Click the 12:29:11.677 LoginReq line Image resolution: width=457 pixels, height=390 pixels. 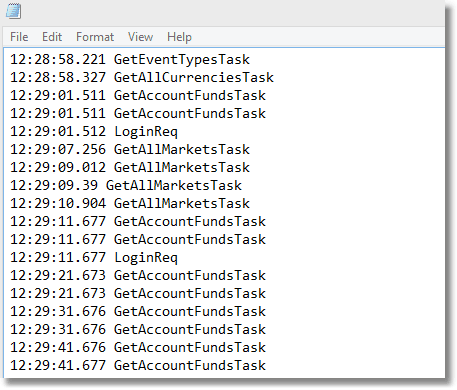point(94,258)
